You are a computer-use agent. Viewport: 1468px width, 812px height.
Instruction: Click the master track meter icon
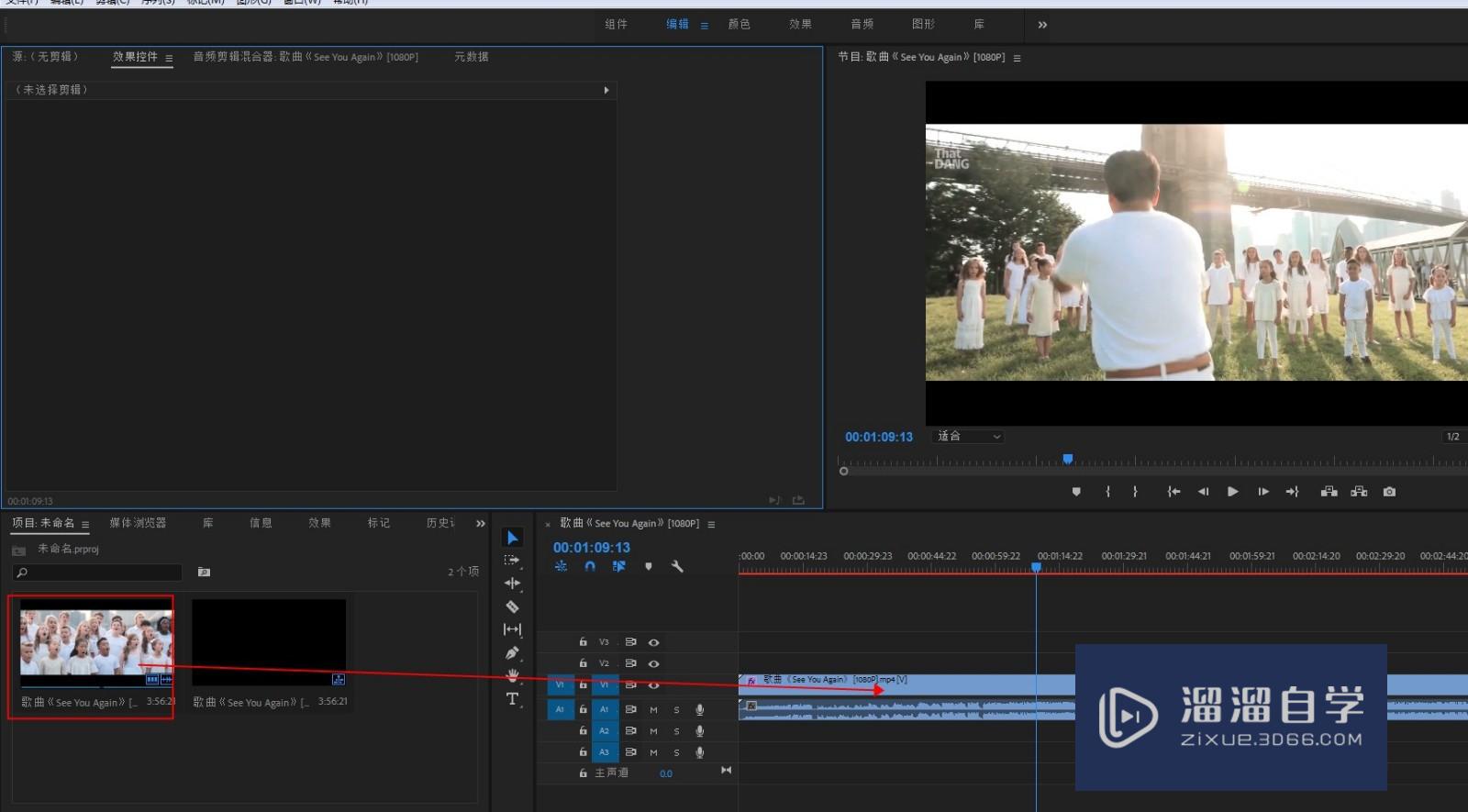pos(726,771)
